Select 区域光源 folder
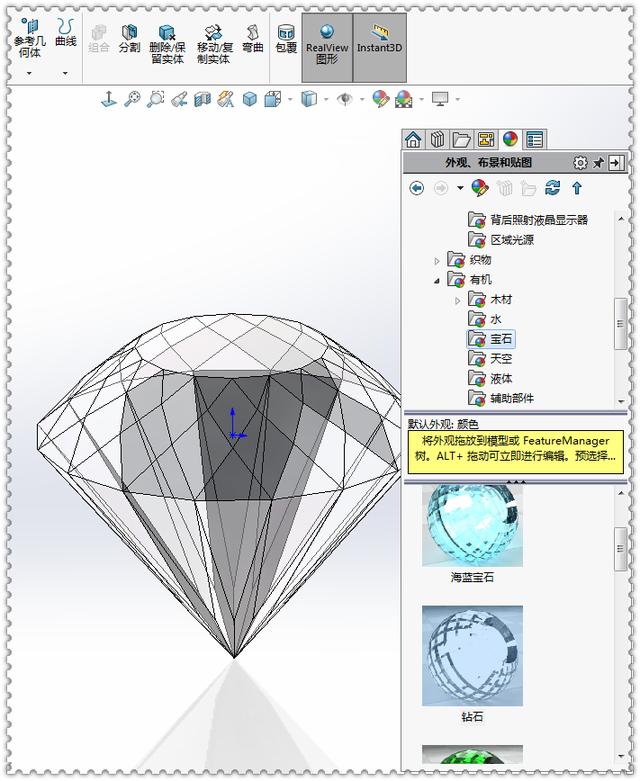The height and width of the screenshot is (781, 640). 501,240
